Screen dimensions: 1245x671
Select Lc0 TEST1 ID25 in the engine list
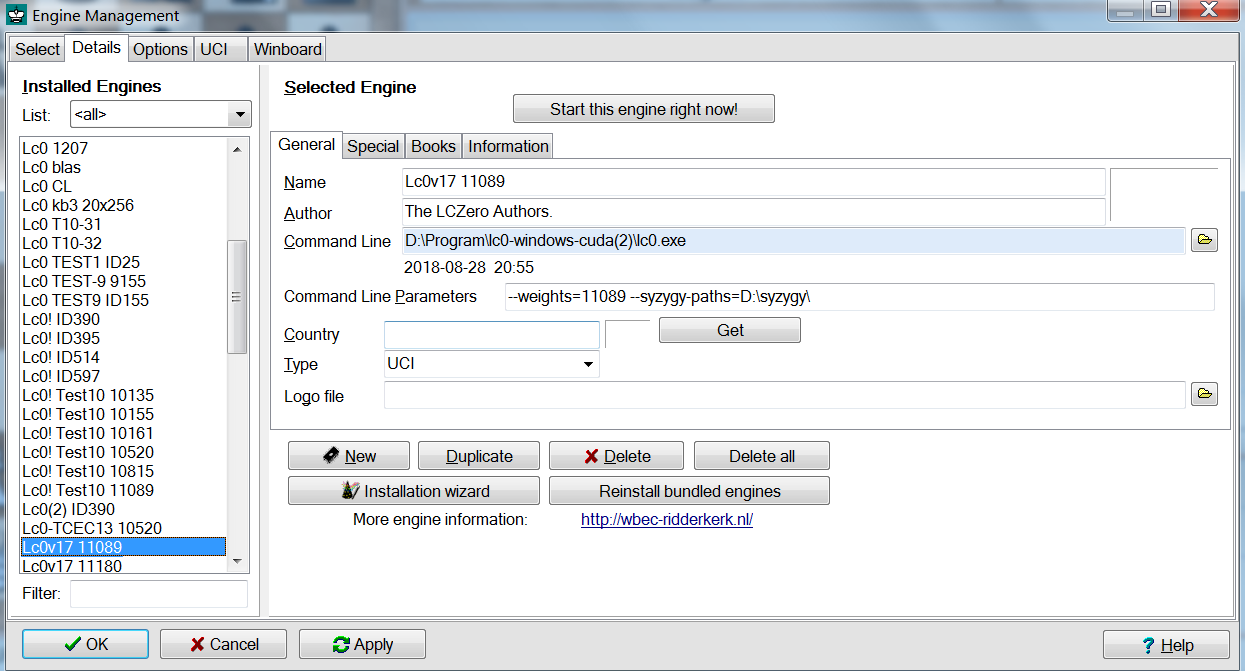coord(81,262)
